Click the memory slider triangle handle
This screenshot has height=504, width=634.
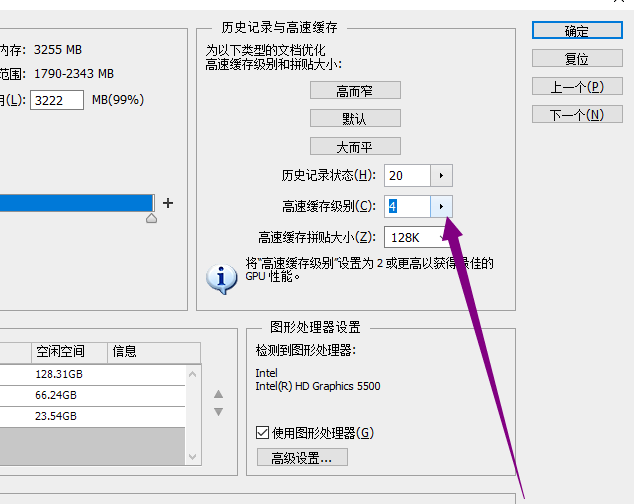tap(151, 218)
